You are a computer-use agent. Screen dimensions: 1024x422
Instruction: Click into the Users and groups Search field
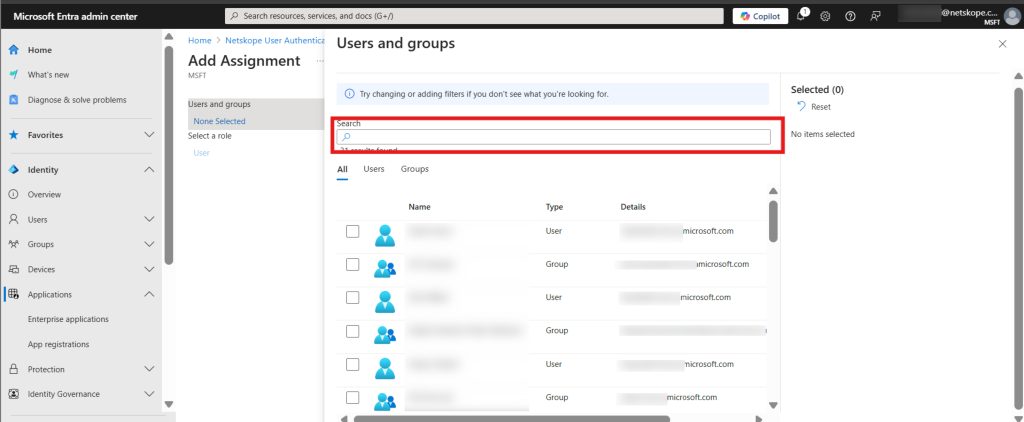554,137
